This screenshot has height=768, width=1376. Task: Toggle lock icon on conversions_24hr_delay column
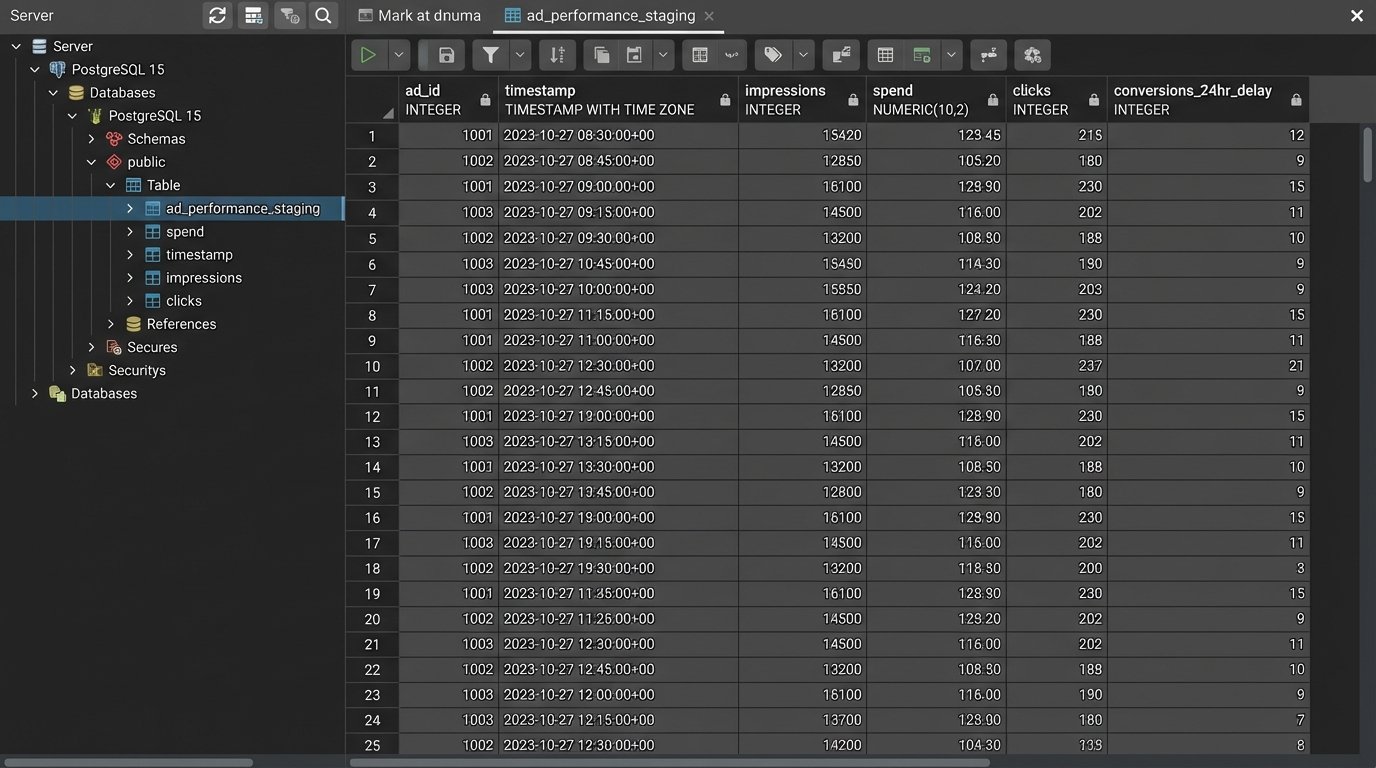click(x=1296, y=100)
